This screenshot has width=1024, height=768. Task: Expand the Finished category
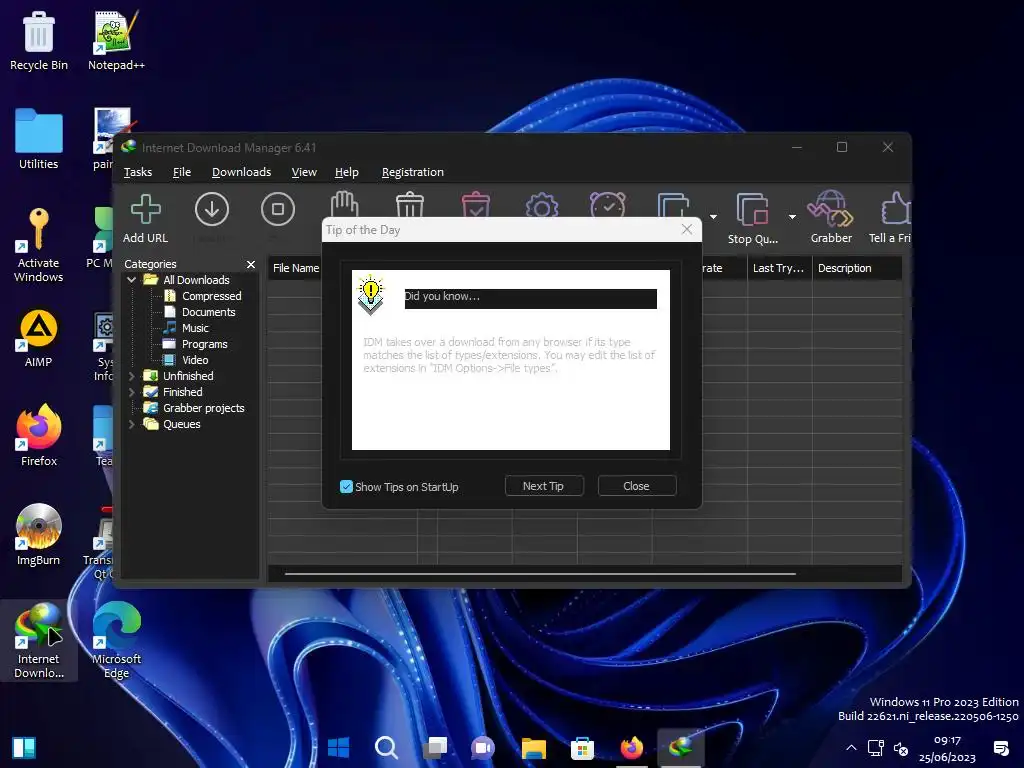point(131,392)
